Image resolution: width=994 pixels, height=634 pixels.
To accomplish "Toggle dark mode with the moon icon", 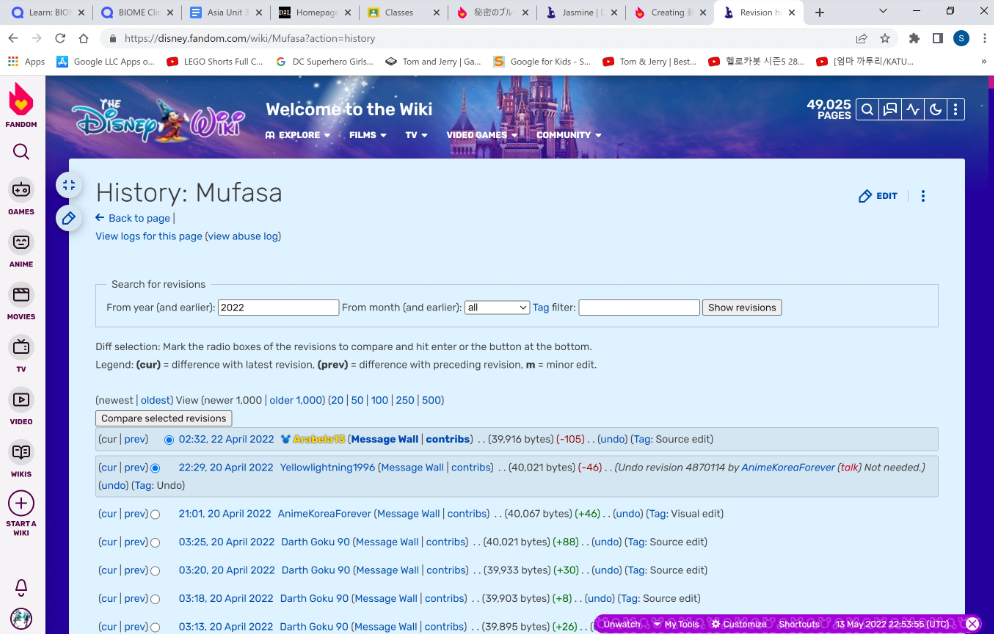I will click(936, 110).
